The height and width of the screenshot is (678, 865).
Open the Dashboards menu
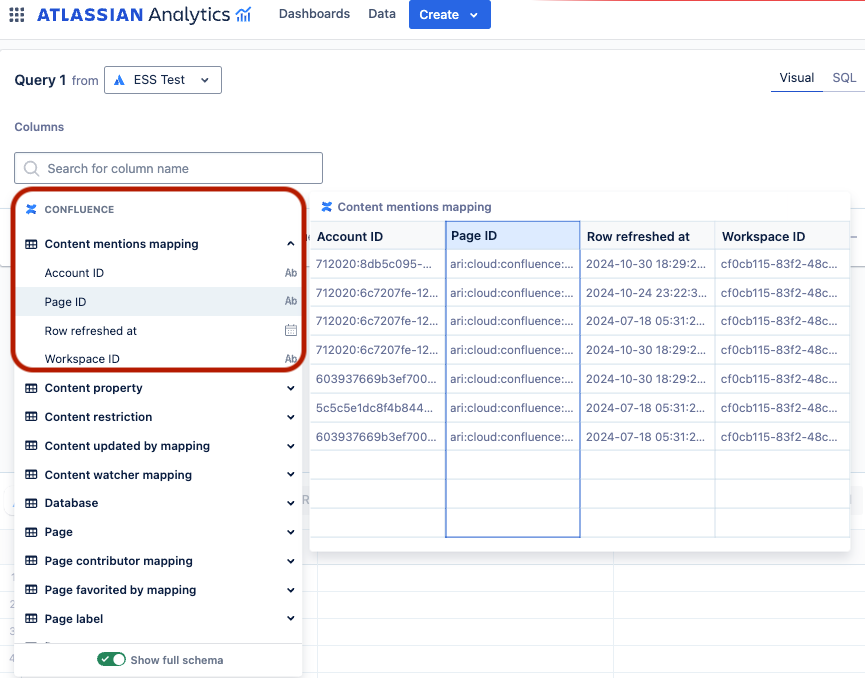[x=314, y=14]
